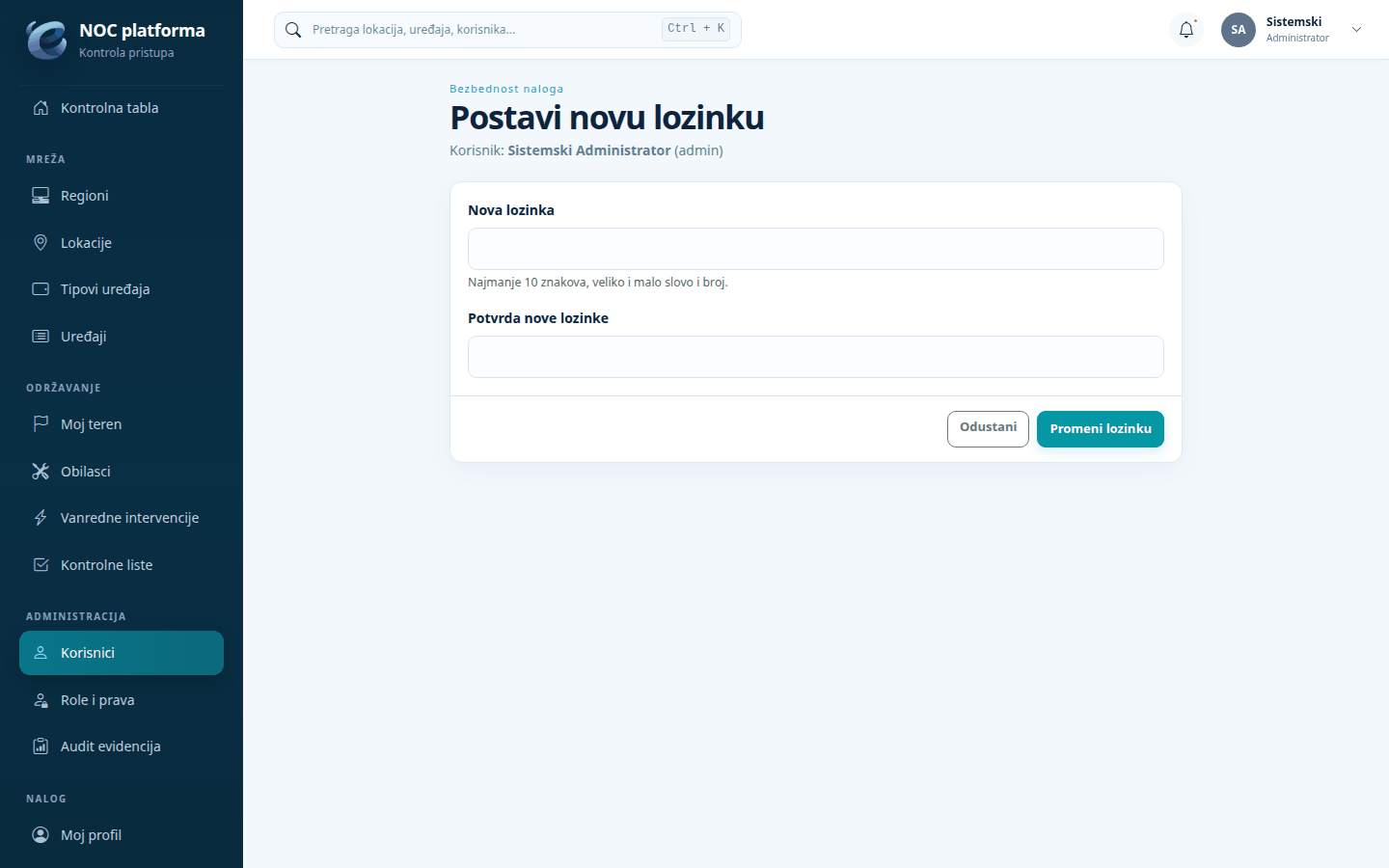Image resolution: width=1389 pixels, height=868 pixels.
Task: Click the Moj teren flag icon
Action: (x=41, y=424)
